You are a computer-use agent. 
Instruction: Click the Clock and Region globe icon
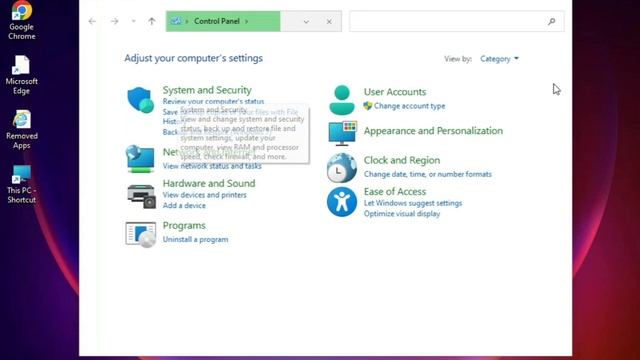(342, 168)
